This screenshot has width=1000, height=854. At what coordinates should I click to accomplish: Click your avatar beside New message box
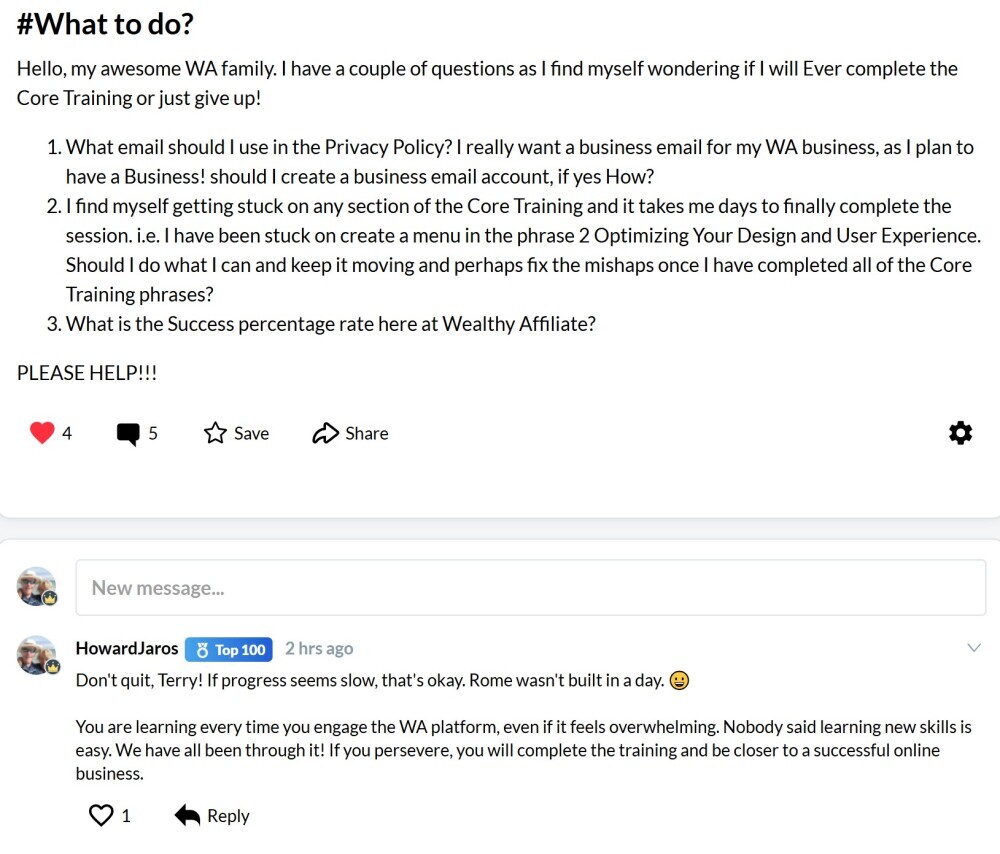[x=37, y=587]
